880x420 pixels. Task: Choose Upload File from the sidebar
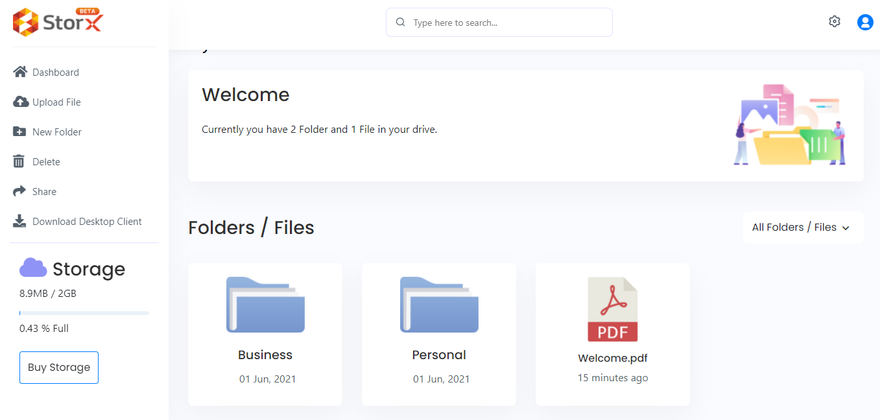pos(56,102)
